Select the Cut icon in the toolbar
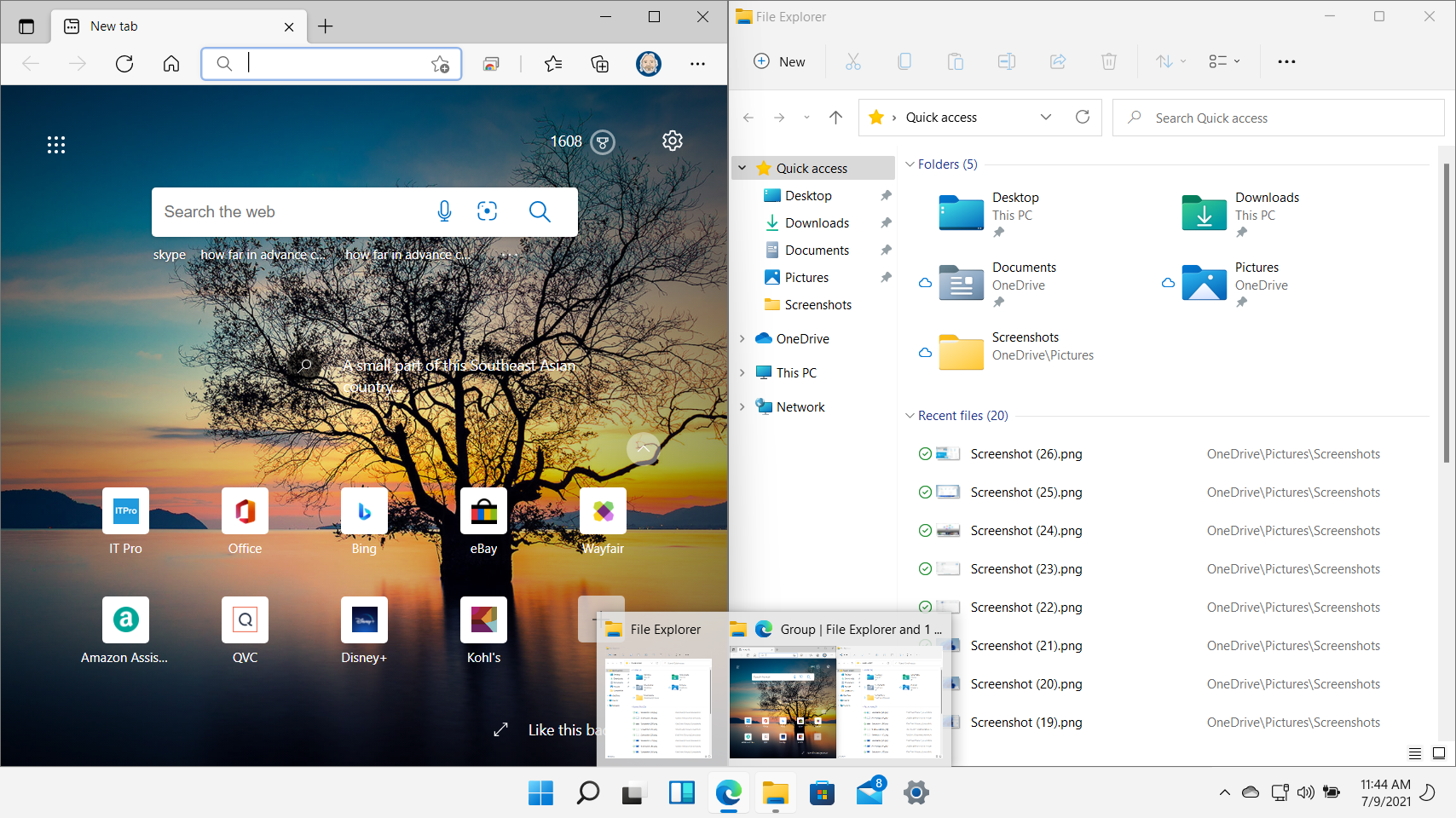This screenshot has height=818, width=1456. click(852, 60)
